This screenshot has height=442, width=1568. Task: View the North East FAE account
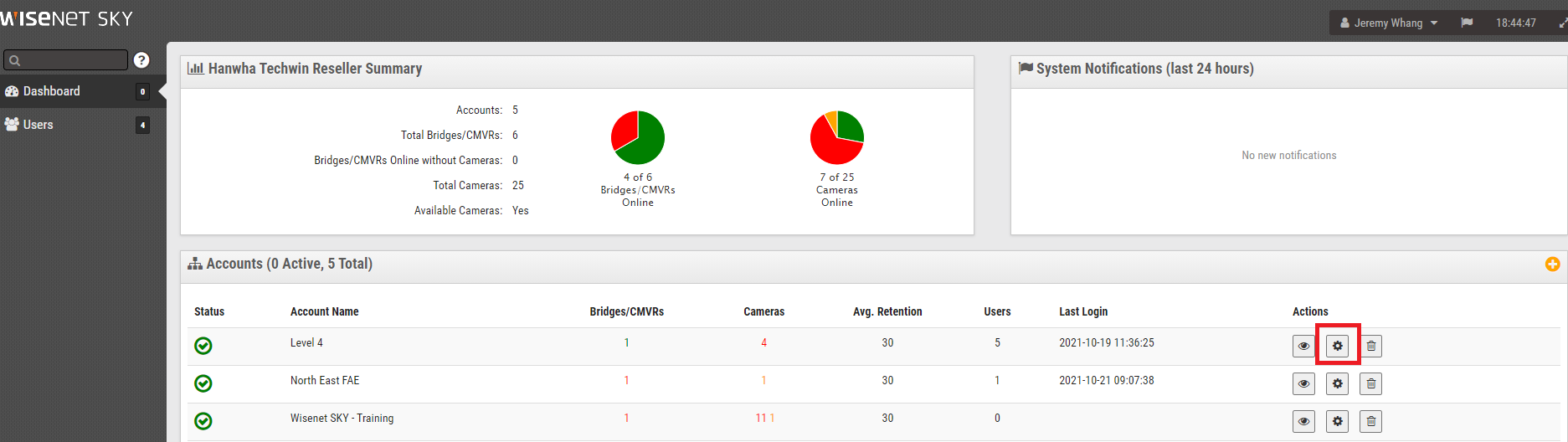tap(1303, 383)
